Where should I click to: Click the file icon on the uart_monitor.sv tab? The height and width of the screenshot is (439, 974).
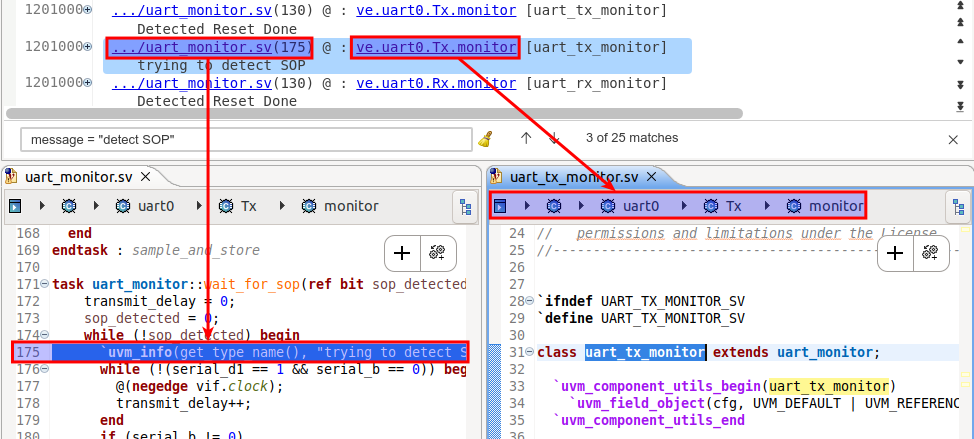coord(11,177)
